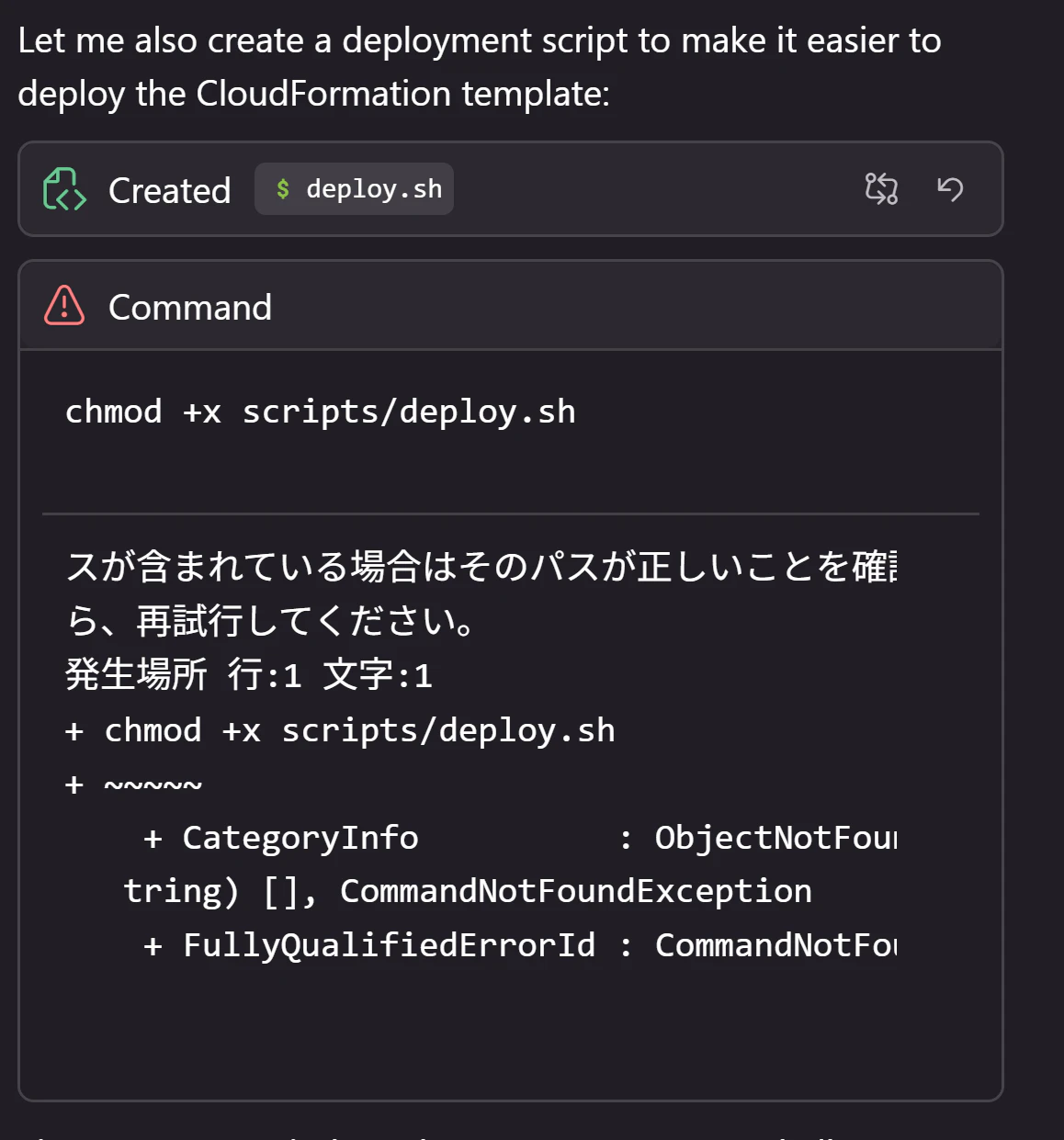
Task: Collapse the Command panel header
Action: point(511,306)
